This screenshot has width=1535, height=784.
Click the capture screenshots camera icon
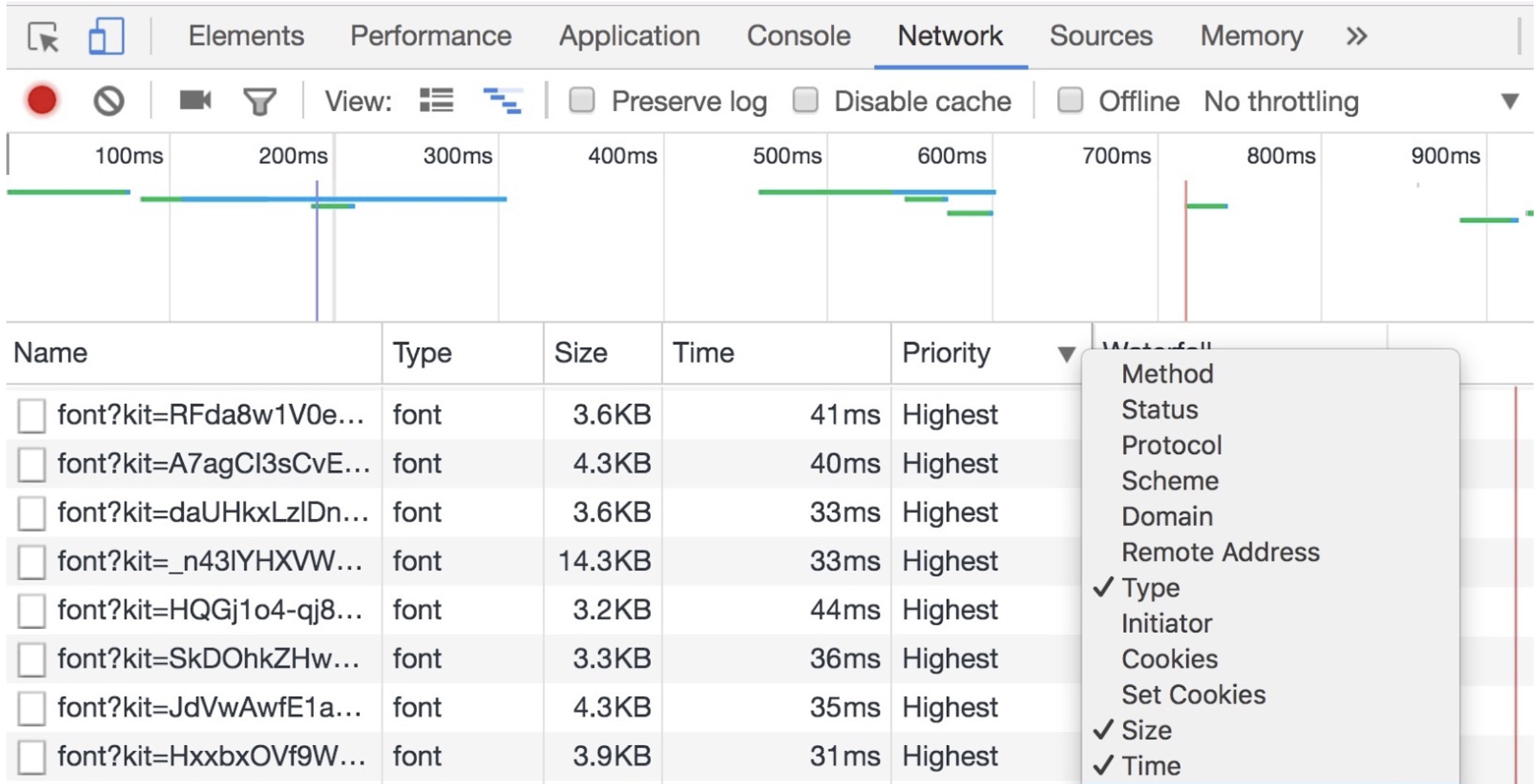tap(195, 101)
